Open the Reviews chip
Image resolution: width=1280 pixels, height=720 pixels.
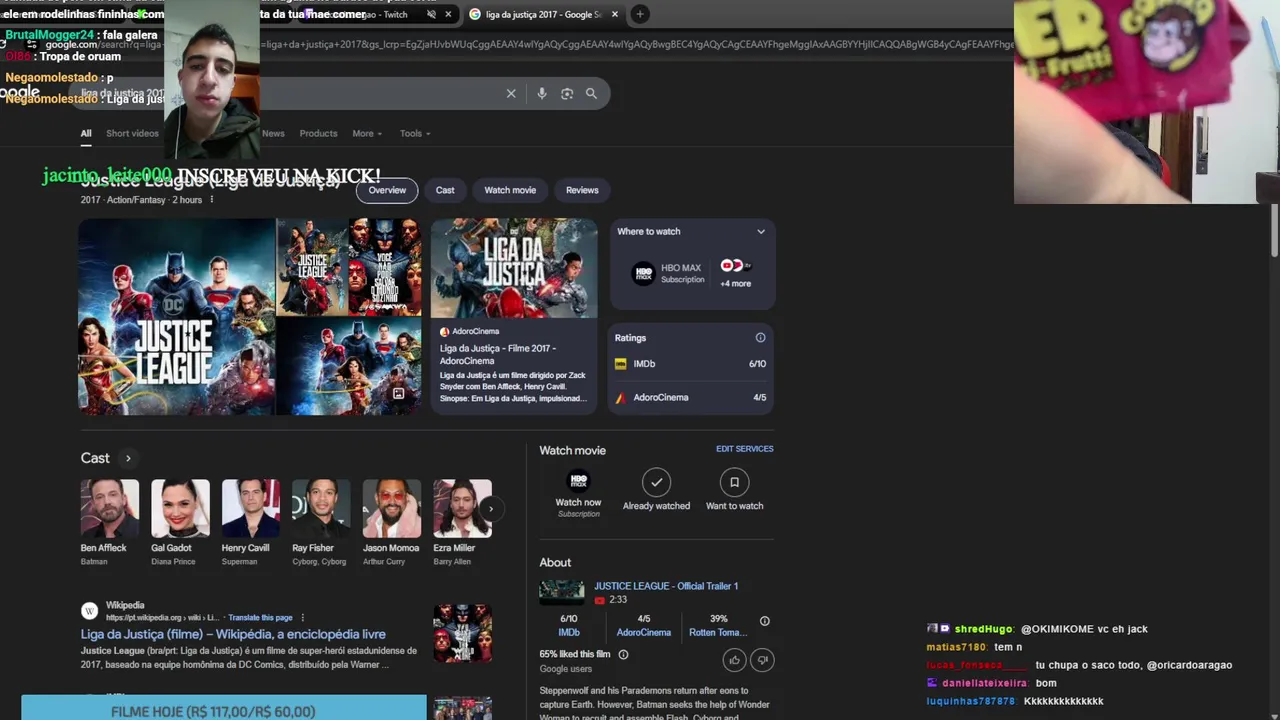pos(582,190)
